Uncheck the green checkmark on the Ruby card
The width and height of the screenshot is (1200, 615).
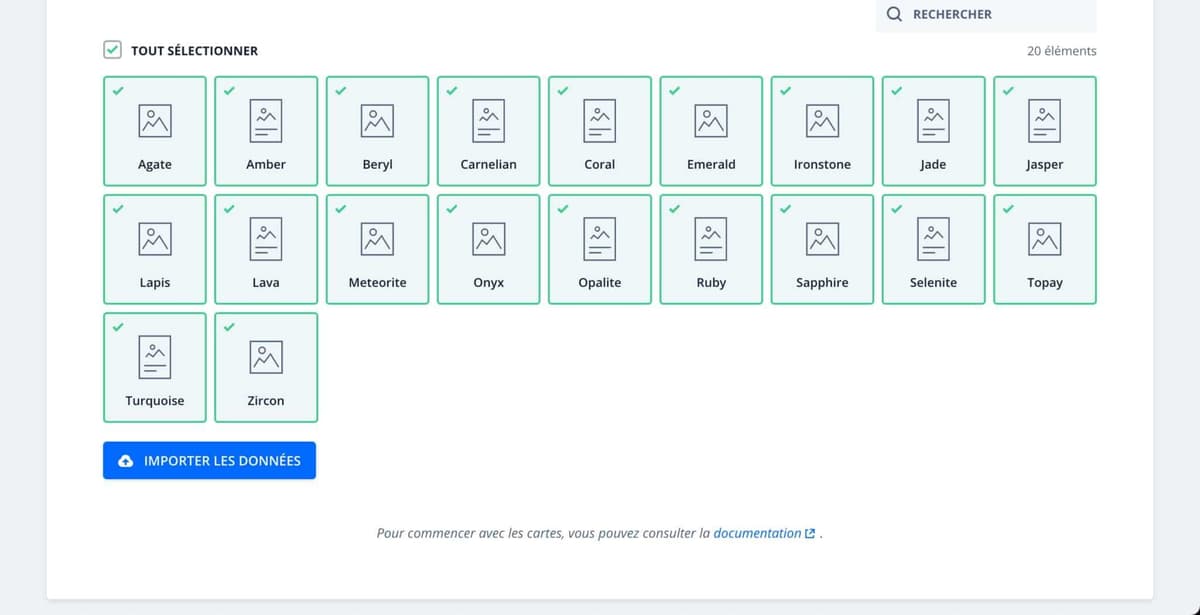click(x=673, y=208)
